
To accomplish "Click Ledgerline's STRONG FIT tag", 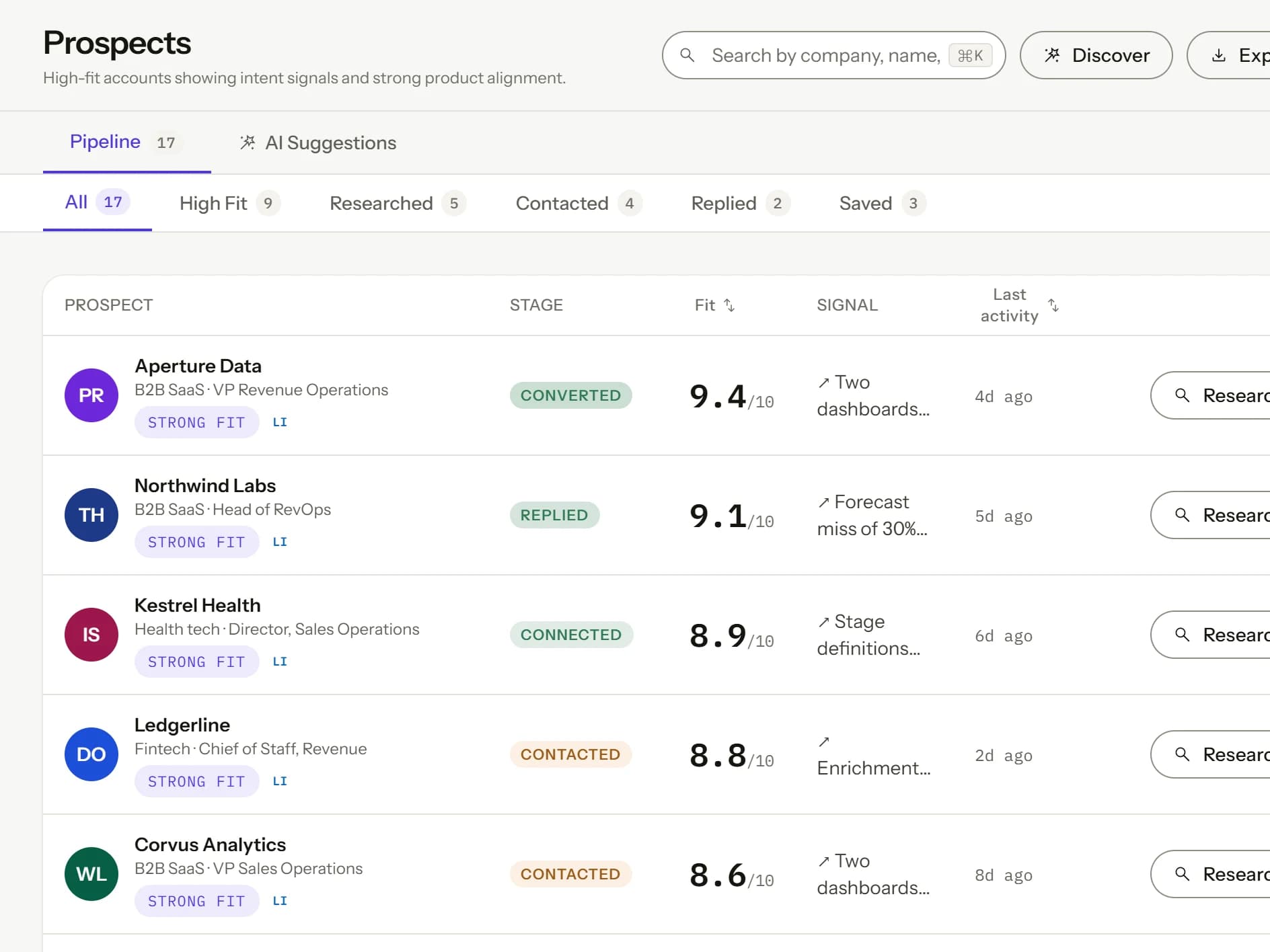I will point(196,781).
